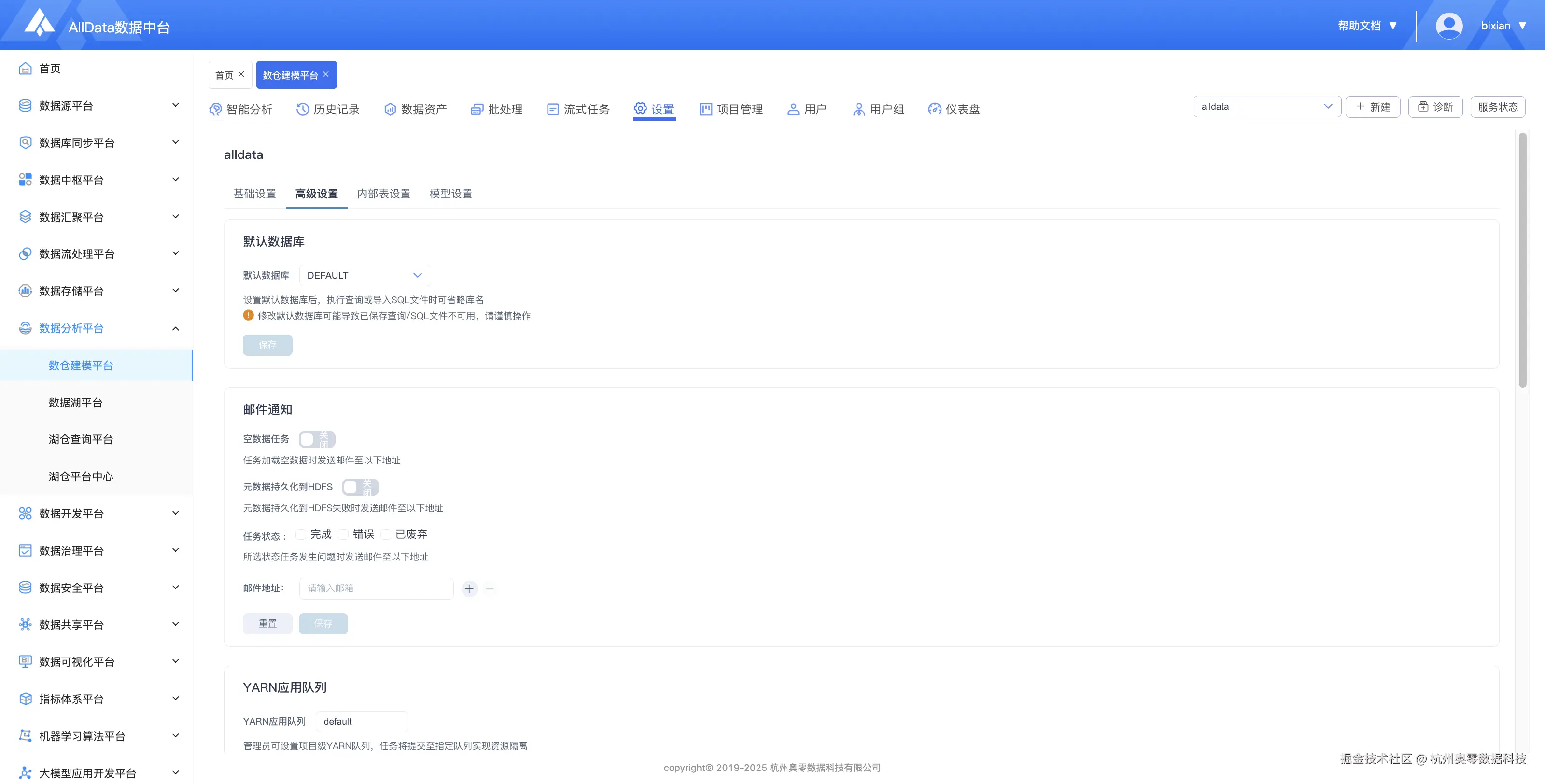Click the 请输入邮箱 email input field
Viewport: 1545px width, 784px height.
(x=376, y=588)
